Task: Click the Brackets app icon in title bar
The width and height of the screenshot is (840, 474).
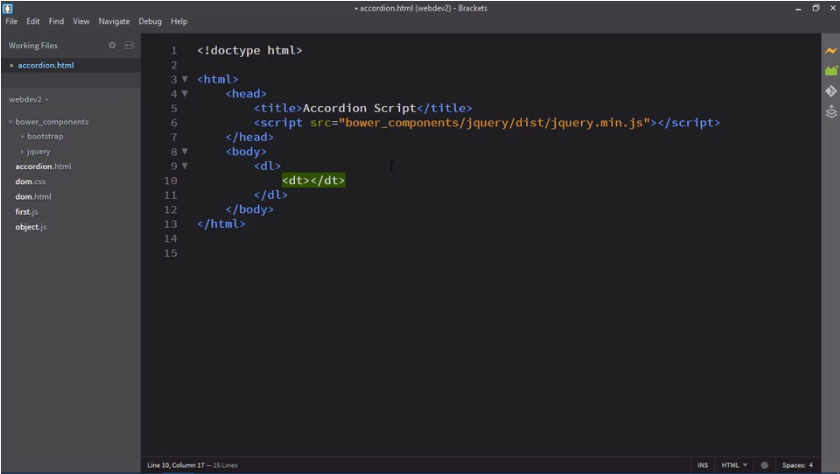Action: click(x=8, y=8)
